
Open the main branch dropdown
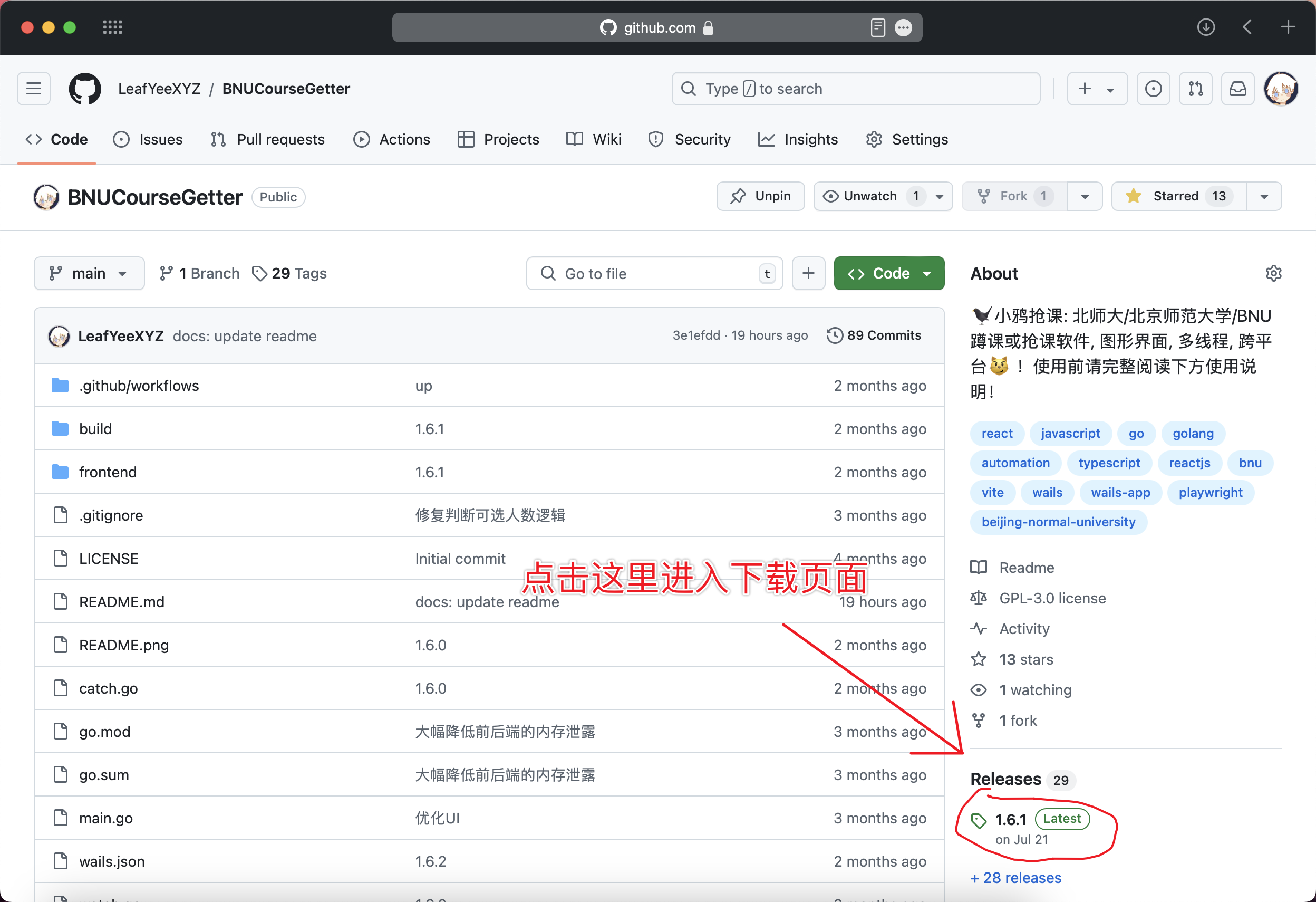point(89,274)
